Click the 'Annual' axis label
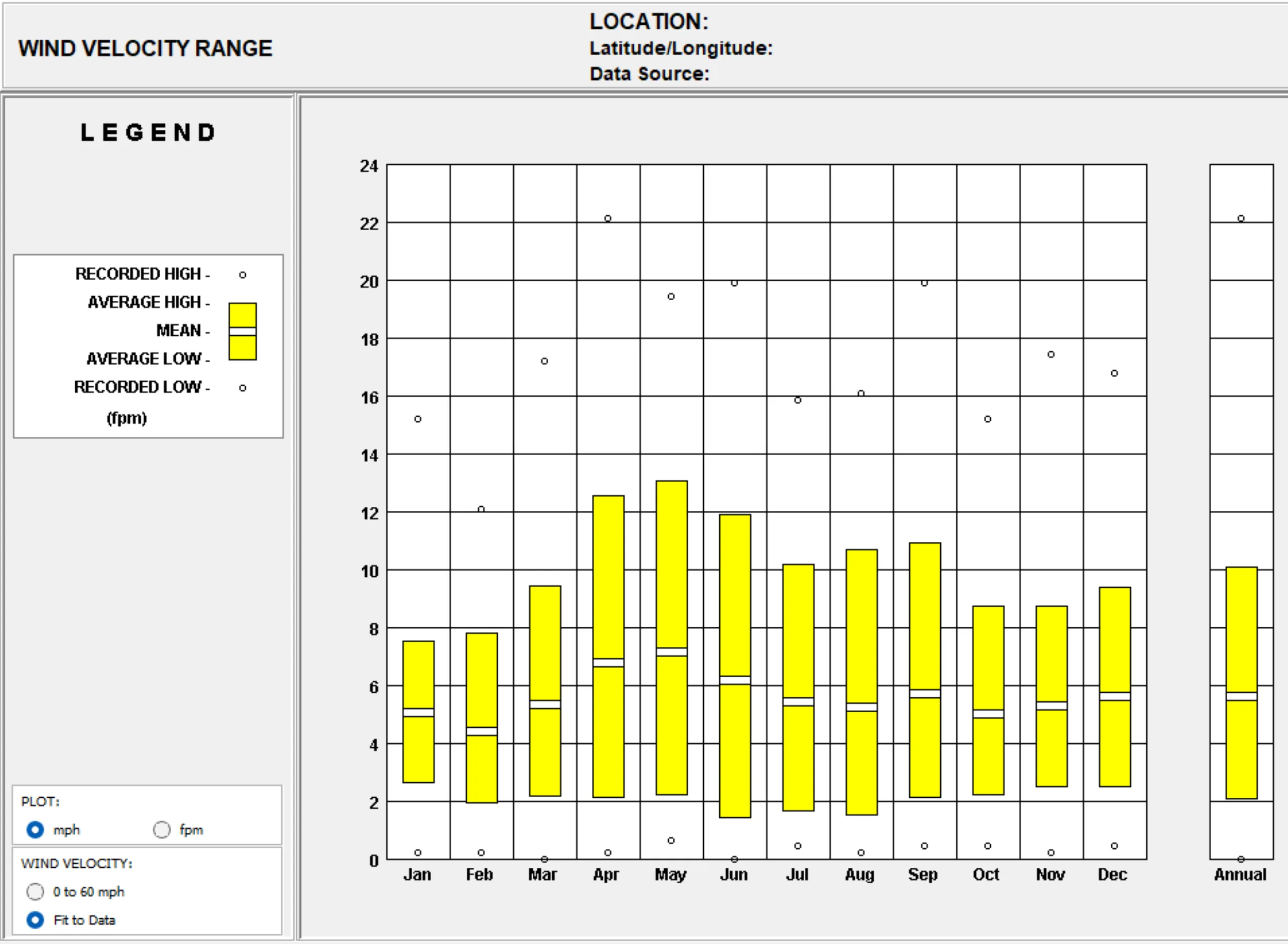Image resolution: width=1288 pixels, height=944 pixels. (x=1240, y=874)
